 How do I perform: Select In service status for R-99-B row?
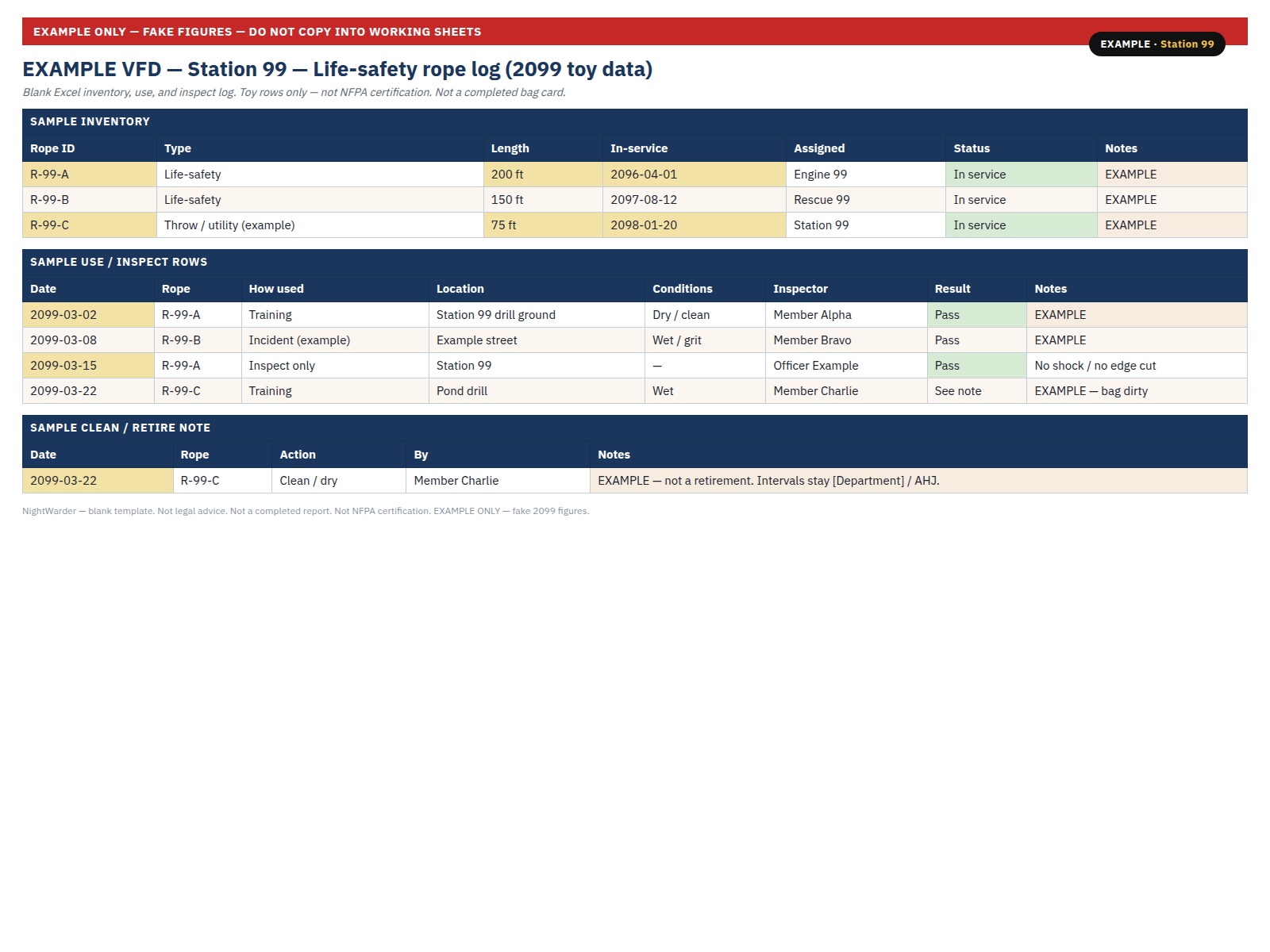pos(1022,200)
